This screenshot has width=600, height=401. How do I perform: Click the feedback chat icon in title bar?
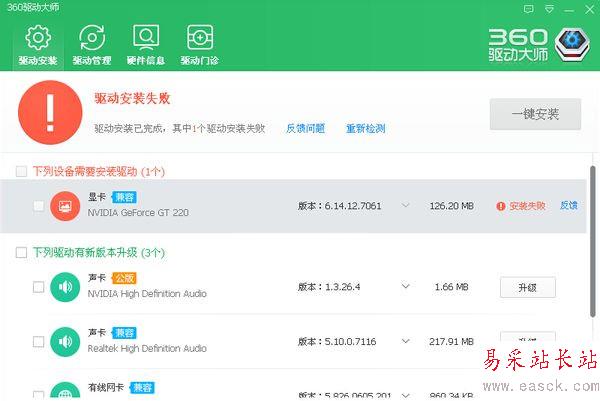pos(528,9)
